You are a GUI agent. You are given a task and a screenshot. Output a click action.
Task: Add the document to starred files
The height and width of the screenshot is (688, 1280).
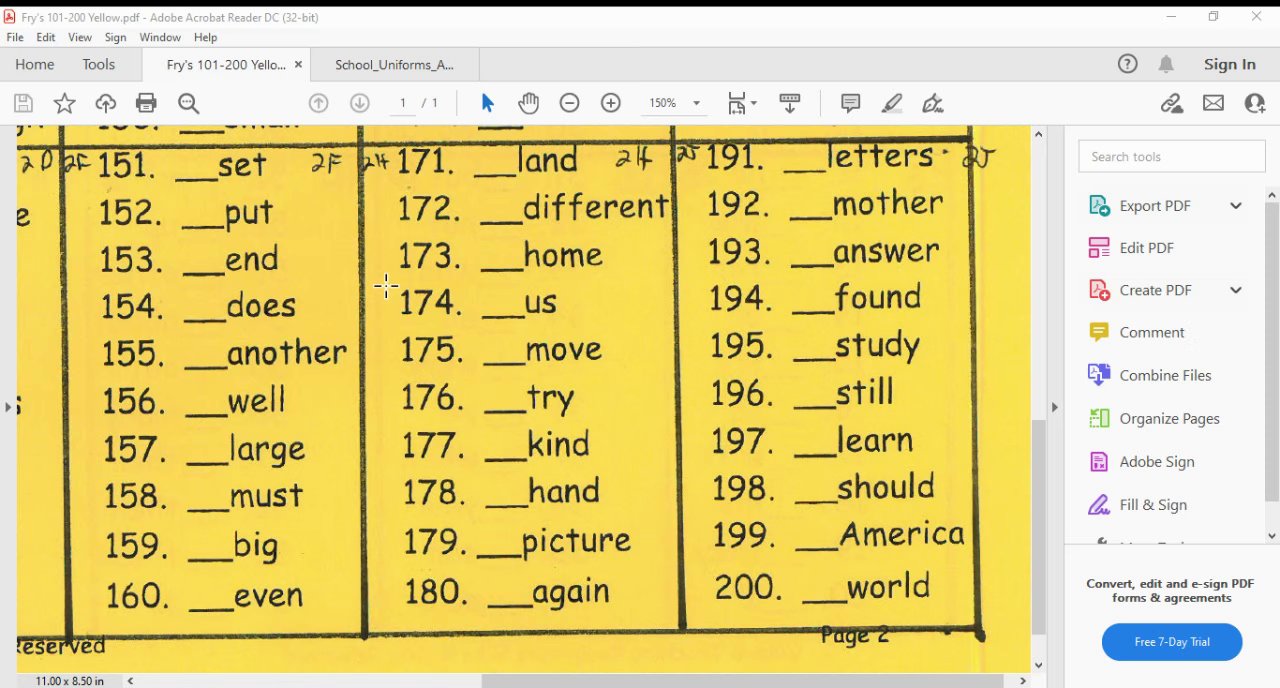point(64,103)
